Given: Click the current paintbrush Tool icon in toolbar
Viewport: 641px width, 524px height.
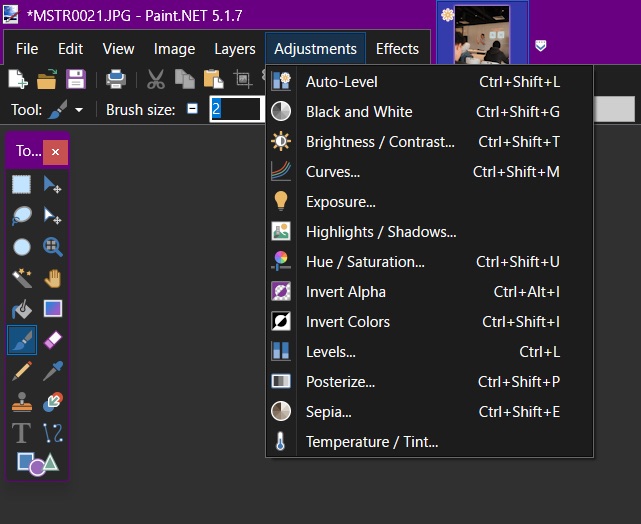Looking at the screenshot, I should coord(57,110).
